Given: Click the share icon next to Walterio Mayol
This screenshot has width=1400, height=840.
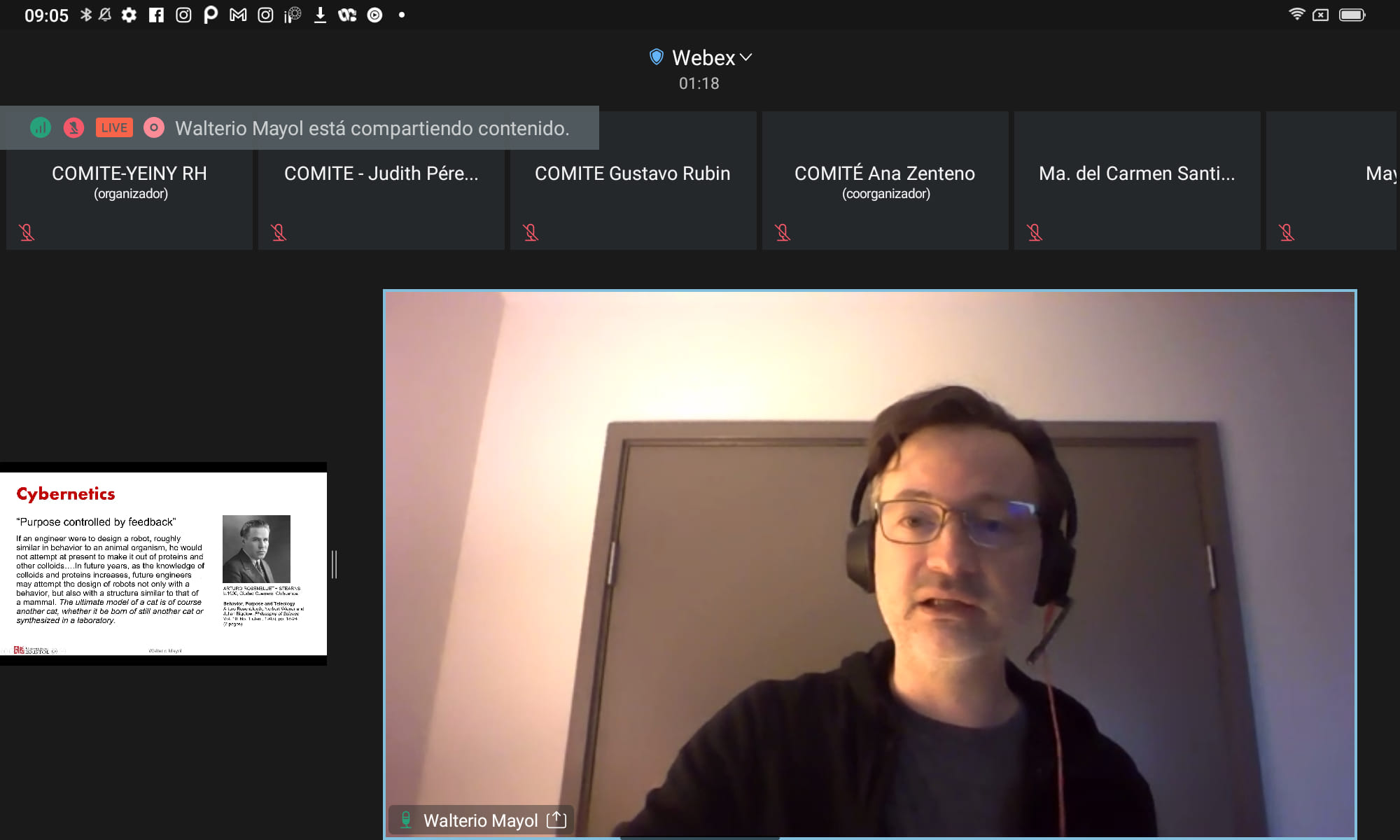Looking at the screenshot, I should (556, 820).
